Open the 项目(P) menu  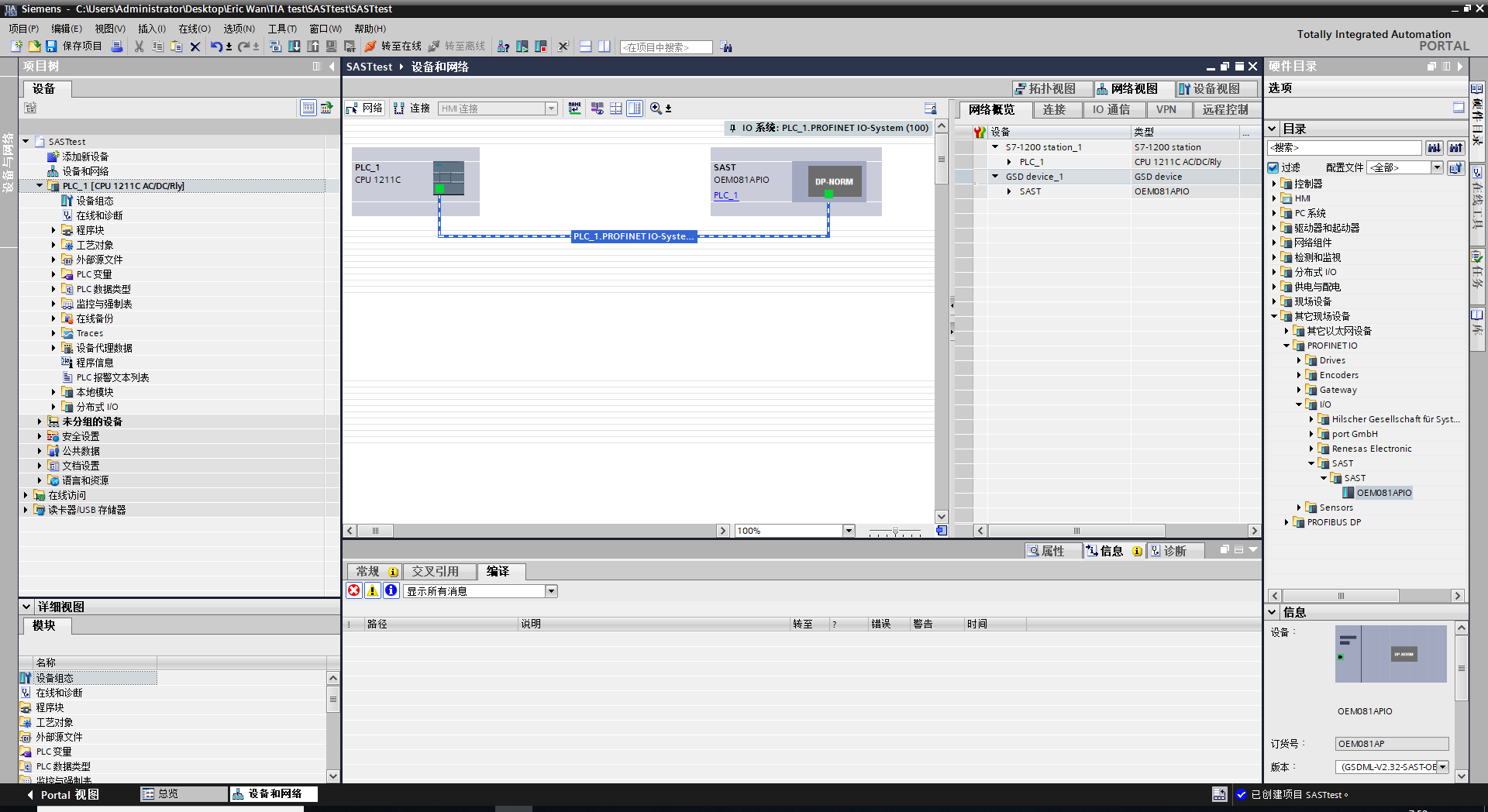tap(24, 29)
